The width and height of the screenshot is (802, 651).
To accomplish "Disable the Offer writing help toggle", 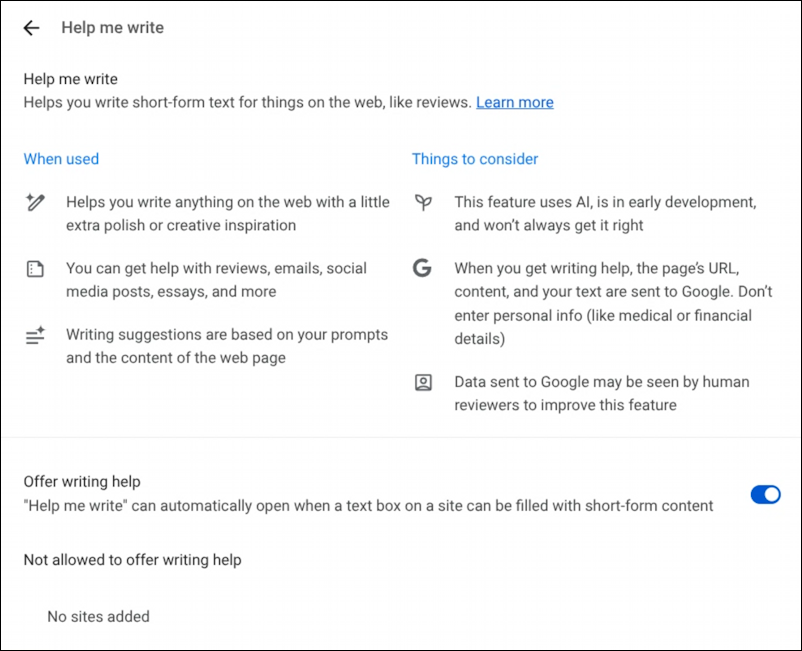I will pyautogui.click(x=765, y=494).
